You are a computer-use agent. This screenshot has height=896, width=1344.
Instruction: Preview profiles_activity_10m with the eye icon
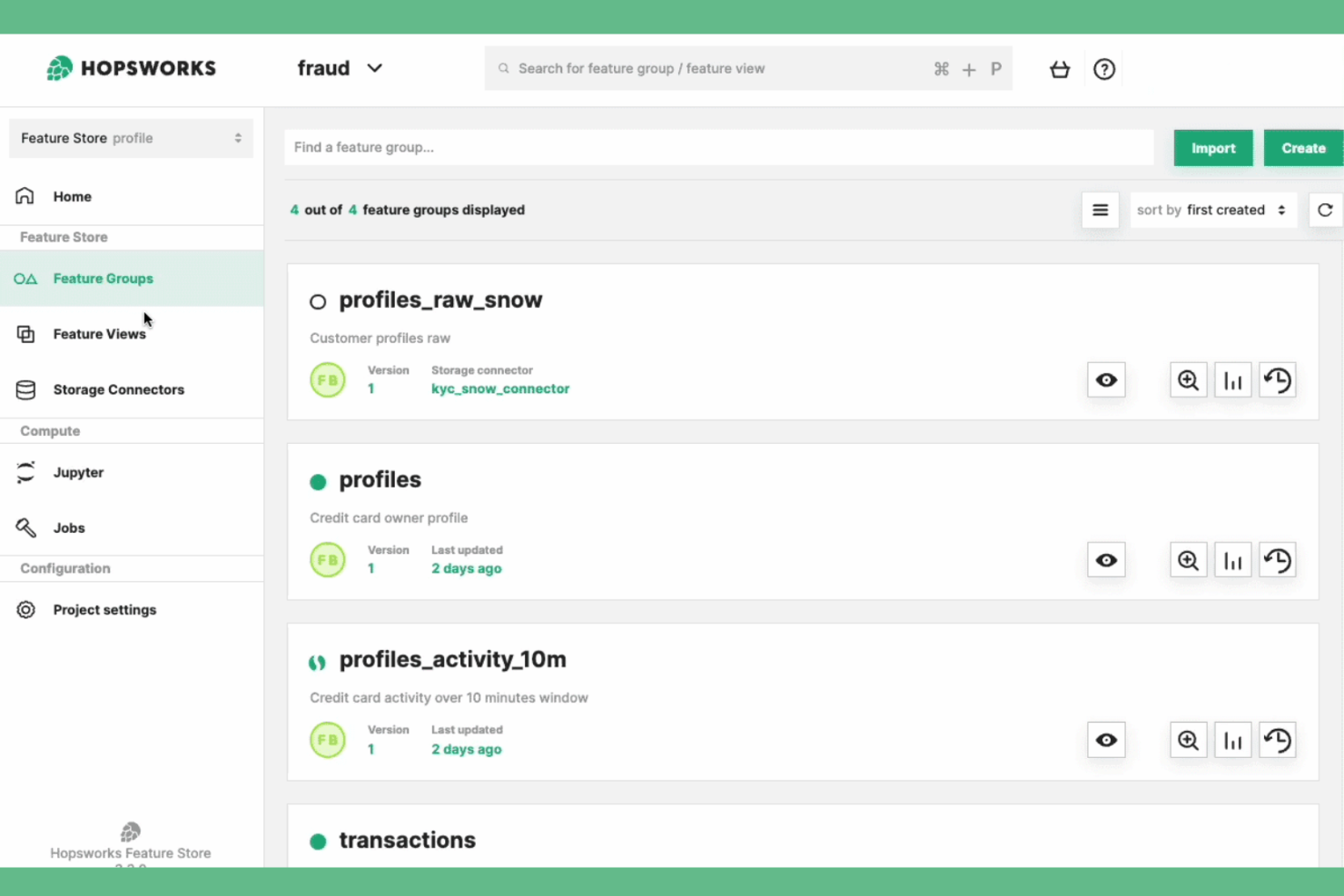coord(1106,740)
